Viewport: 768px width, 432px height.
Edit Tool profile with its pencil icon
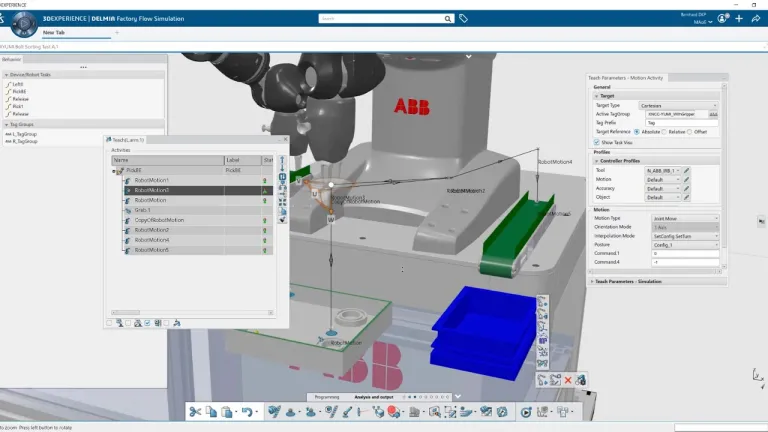tap(687, 170)
